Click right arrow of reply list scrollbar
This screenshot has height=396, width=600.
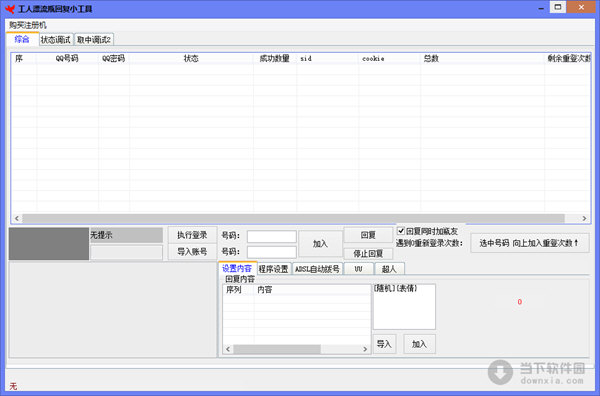[x=365, y=349]
